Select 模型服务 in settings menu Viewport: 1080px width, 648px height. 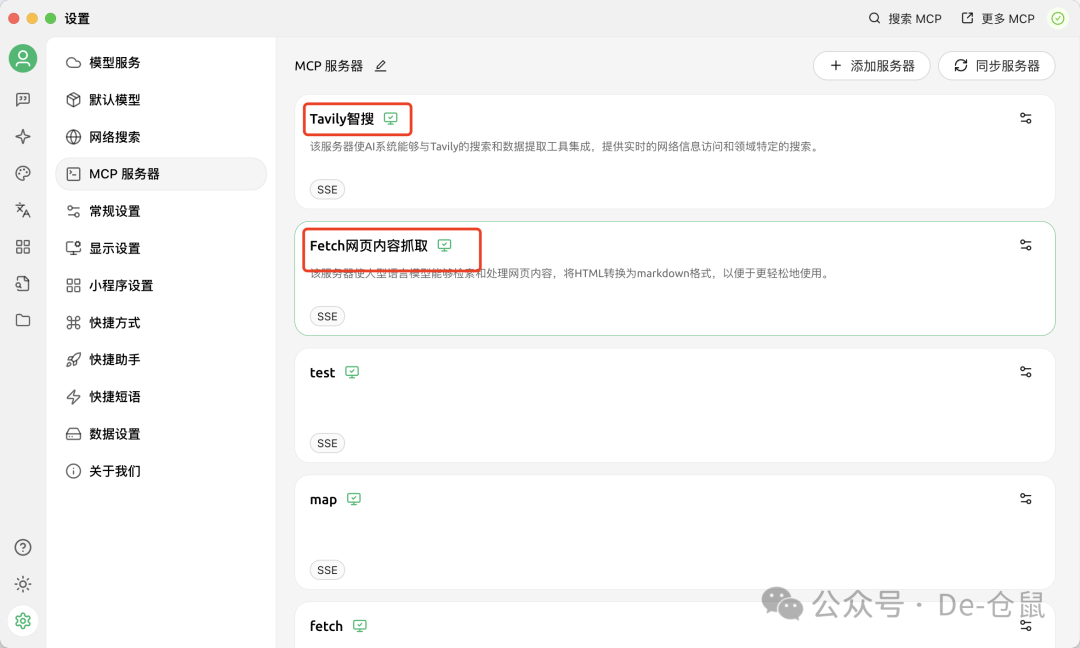click(x=115, y=63)
